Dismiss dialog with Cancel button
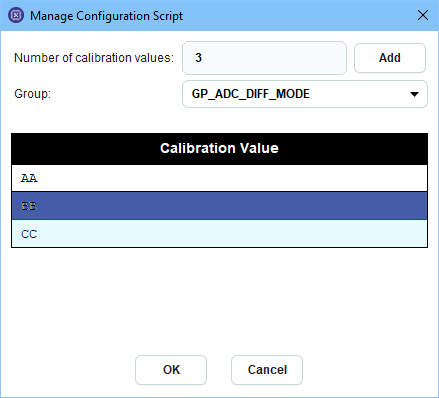Image resolution: width=439 pixels, height=398 pixels. [x=267, y=370]
